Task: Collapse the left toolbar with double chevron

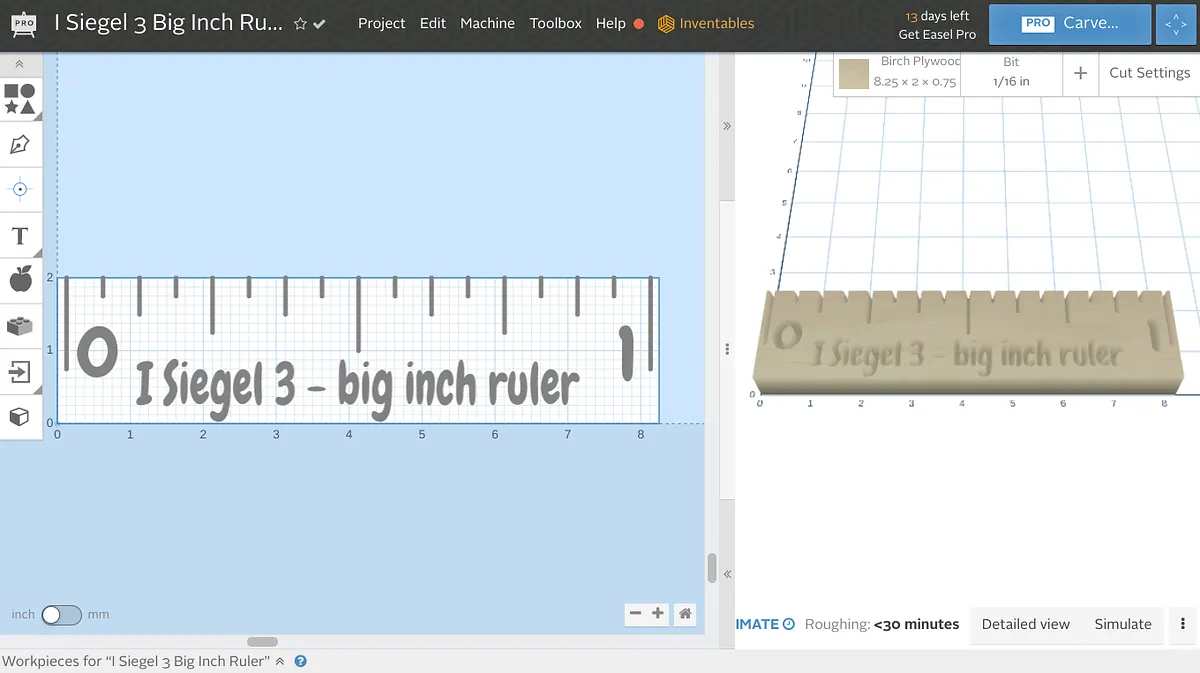Action: (20, 64)
